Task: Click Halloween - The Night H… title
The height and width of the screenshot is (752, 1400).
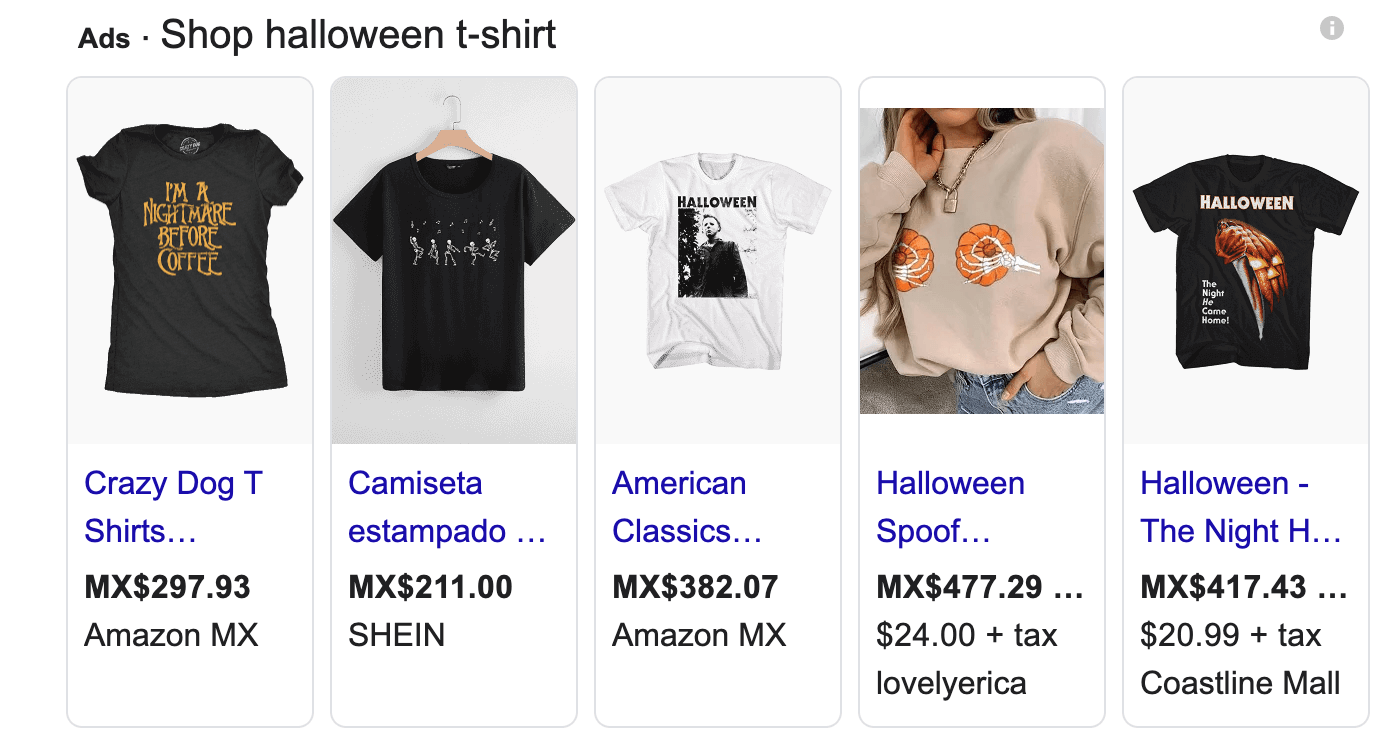Action: tap(1240, 507)
